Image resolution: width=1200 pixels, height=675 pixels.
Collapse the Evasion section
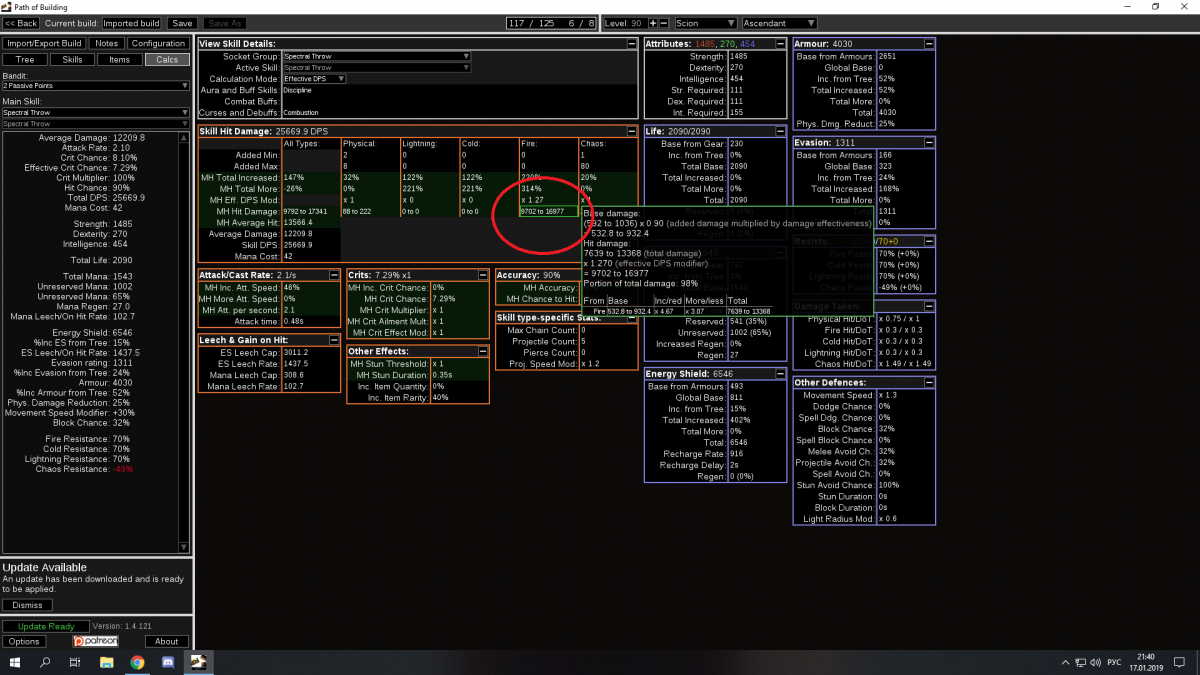point(929,143)
